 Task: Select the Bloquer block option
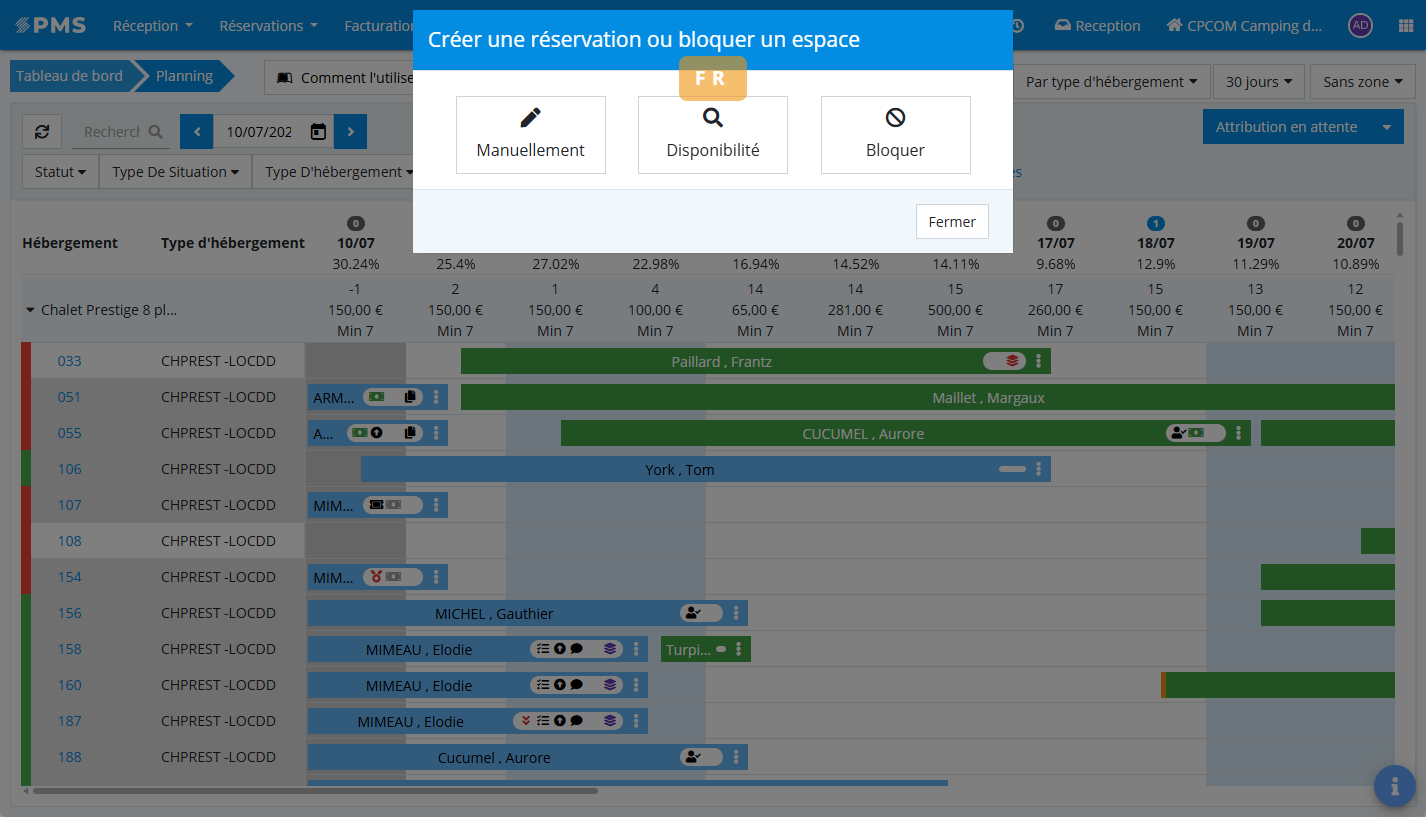(x=895, y=135)
